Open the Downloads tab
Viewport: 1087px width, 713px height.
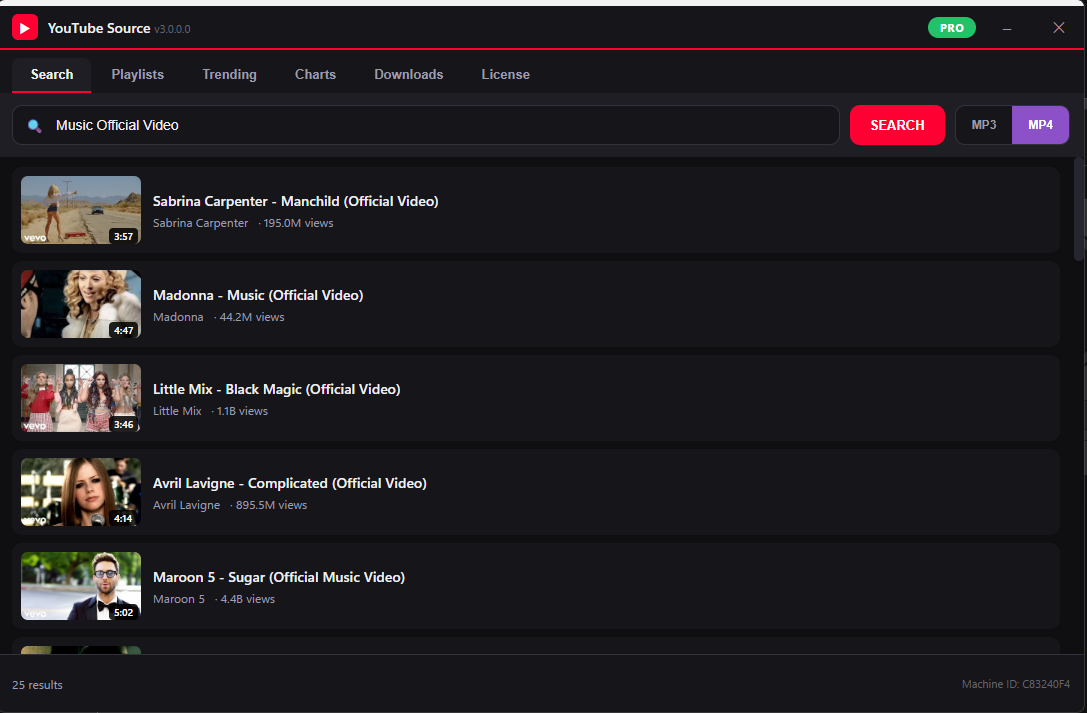(x=408, y=74)
